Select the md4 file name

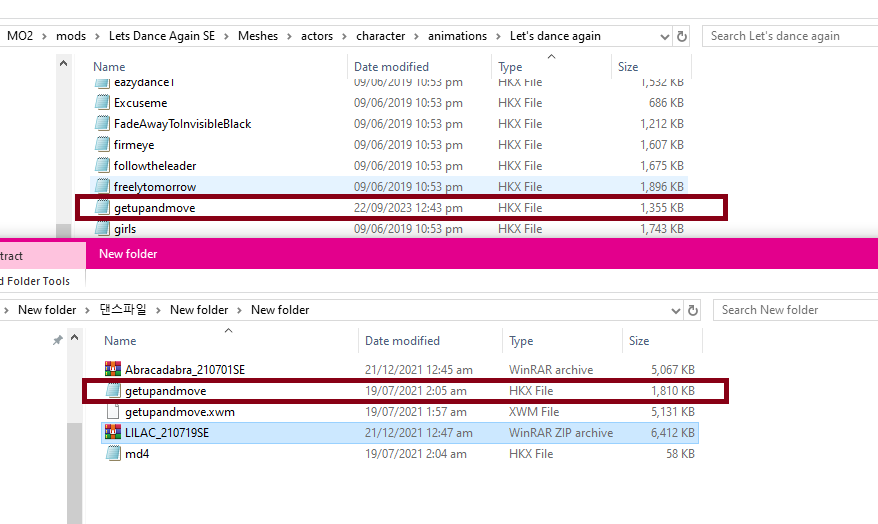(137, 453)
